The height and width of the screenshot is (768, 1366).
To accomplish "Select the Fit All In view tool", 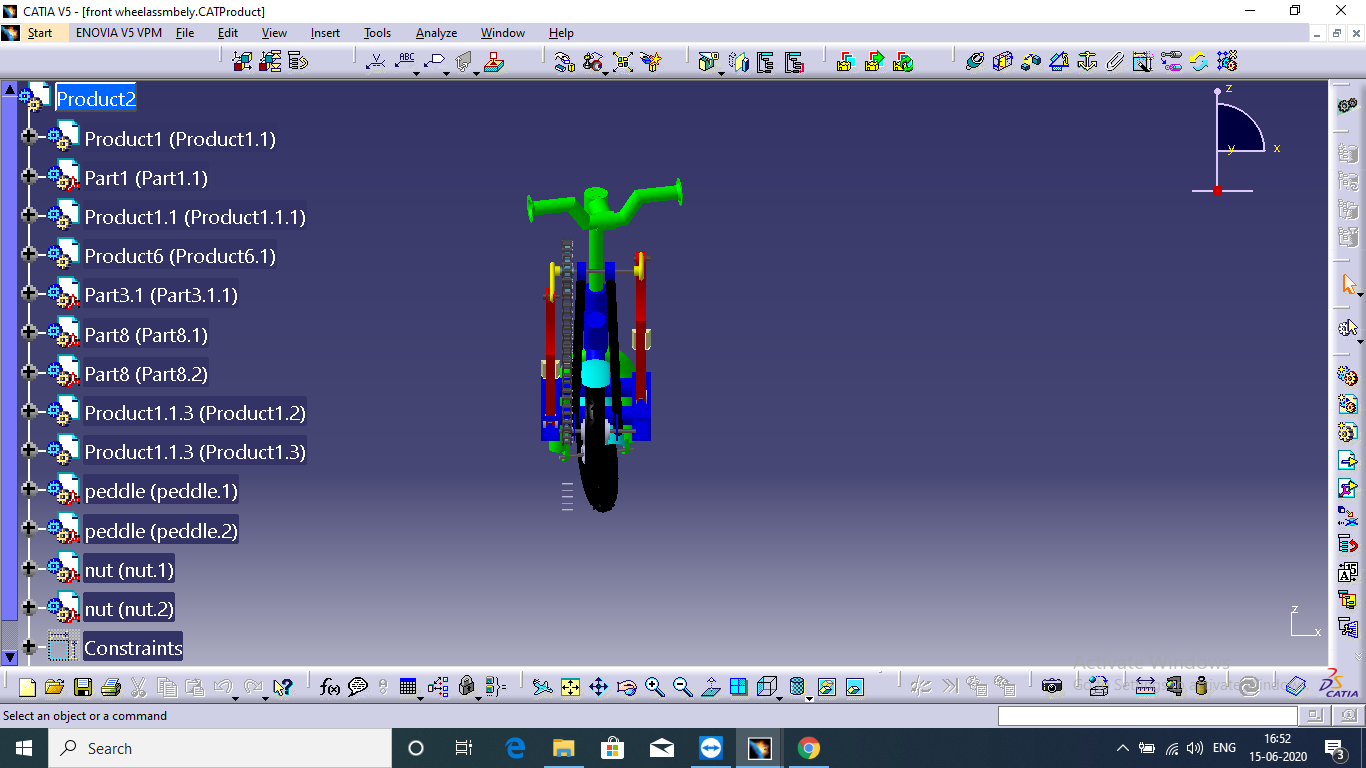I will (x=570, y=687).
